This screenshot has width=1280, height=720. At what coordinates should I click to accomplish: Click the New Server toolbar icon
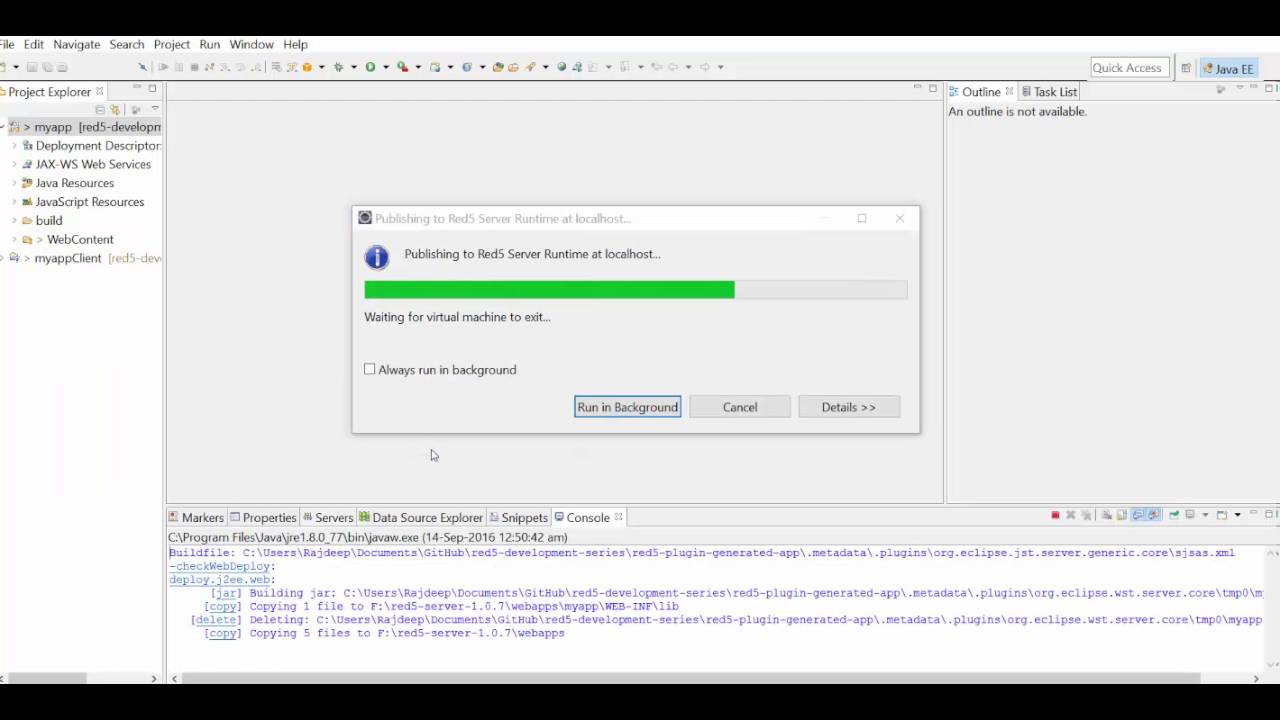point(435,67)
